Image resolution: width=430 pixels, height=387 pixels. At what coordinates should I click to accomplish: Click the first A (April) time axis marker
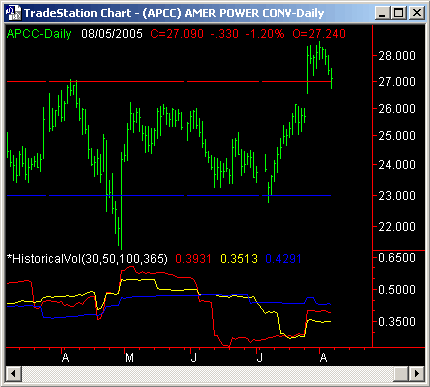[x=66, y=358]
